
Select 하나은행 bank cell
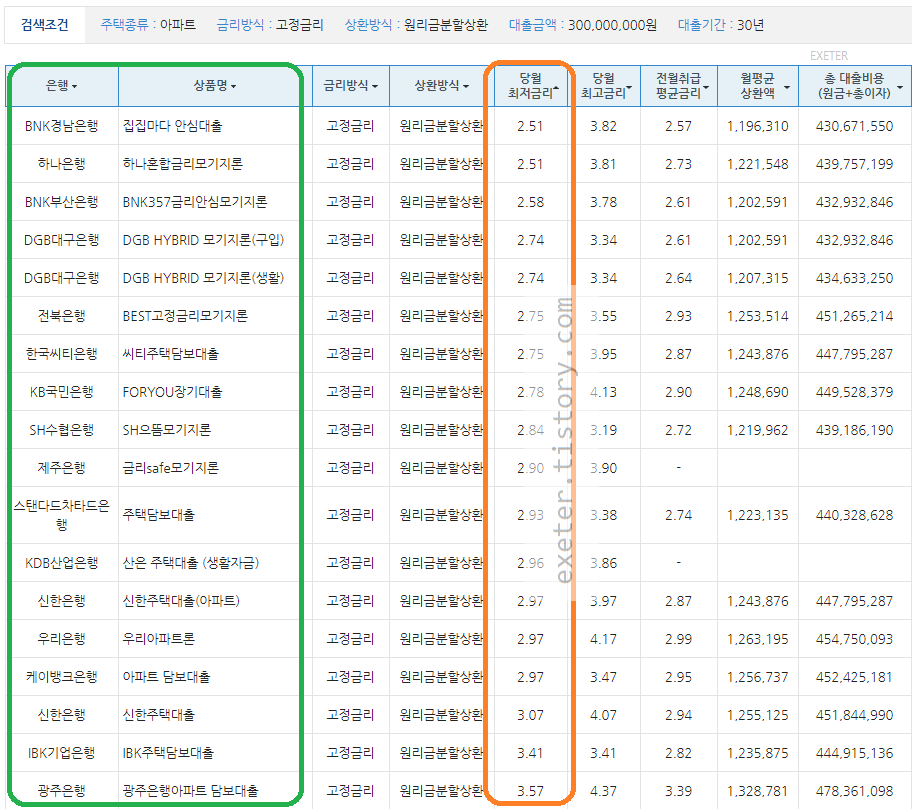(x=61, y=164)
